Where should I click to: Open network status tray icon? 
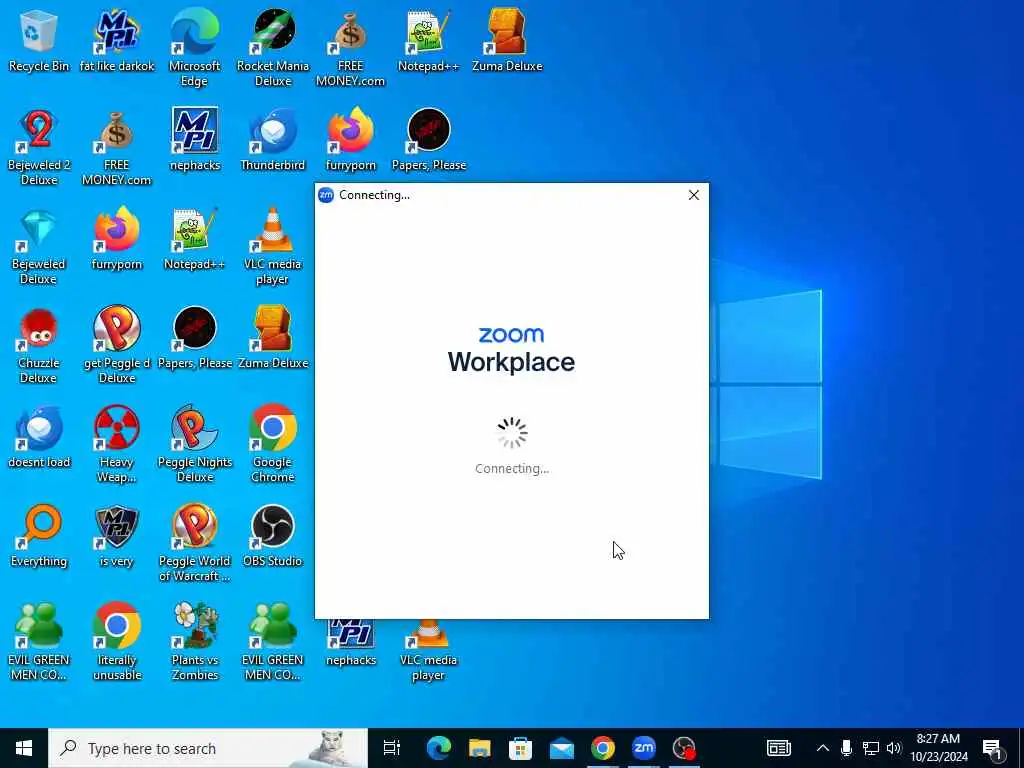(x=871, y=748)
